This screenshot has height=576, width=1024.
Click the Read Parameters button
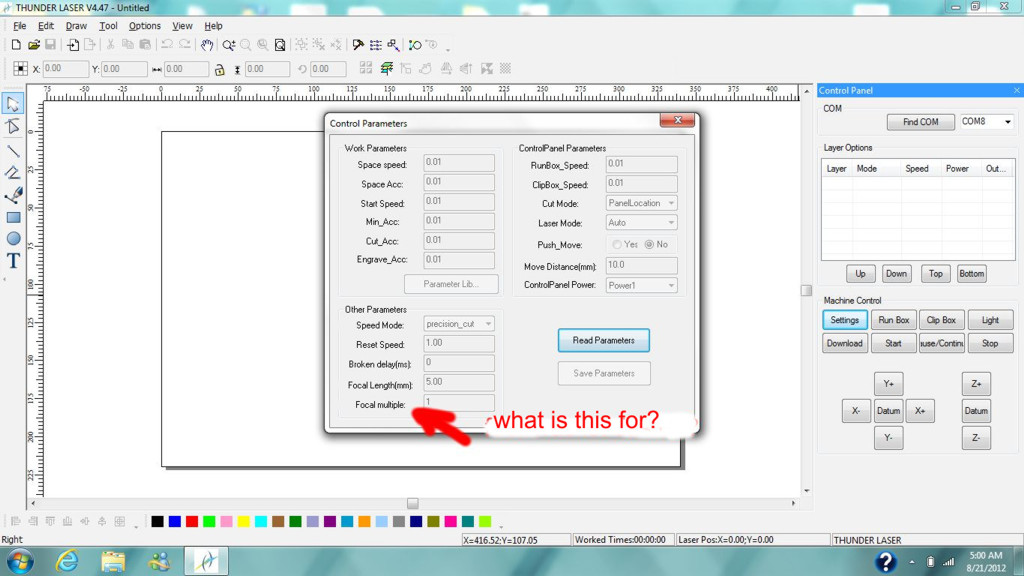[603, 340]
